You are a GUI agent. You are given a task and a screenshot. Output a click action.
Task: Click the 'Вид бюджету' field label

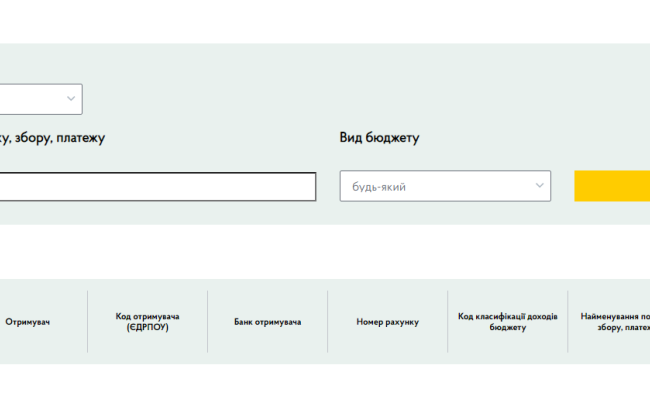tap(379, 138)
